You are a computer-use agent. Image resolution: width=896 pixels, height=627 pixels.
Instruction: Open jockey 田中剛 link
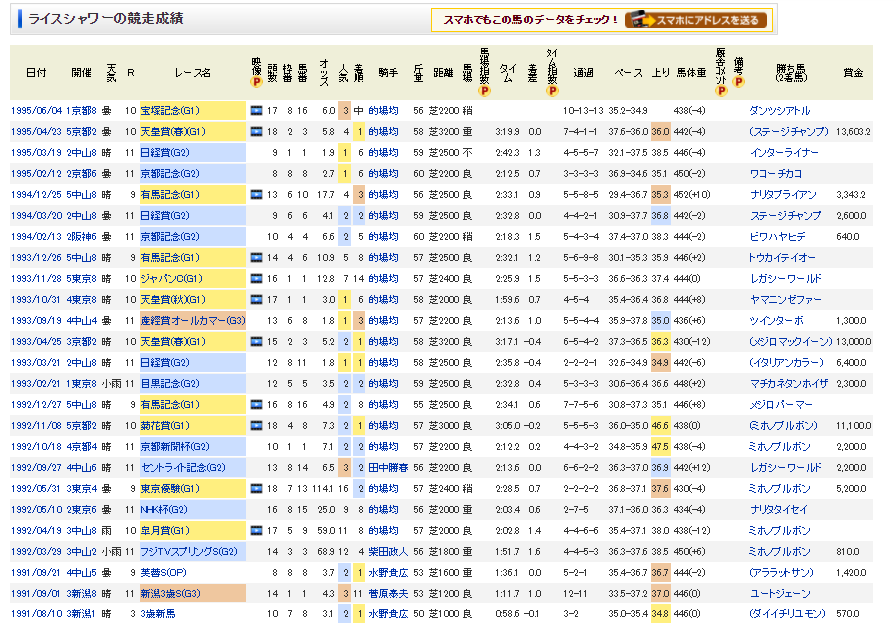point(387,467)
